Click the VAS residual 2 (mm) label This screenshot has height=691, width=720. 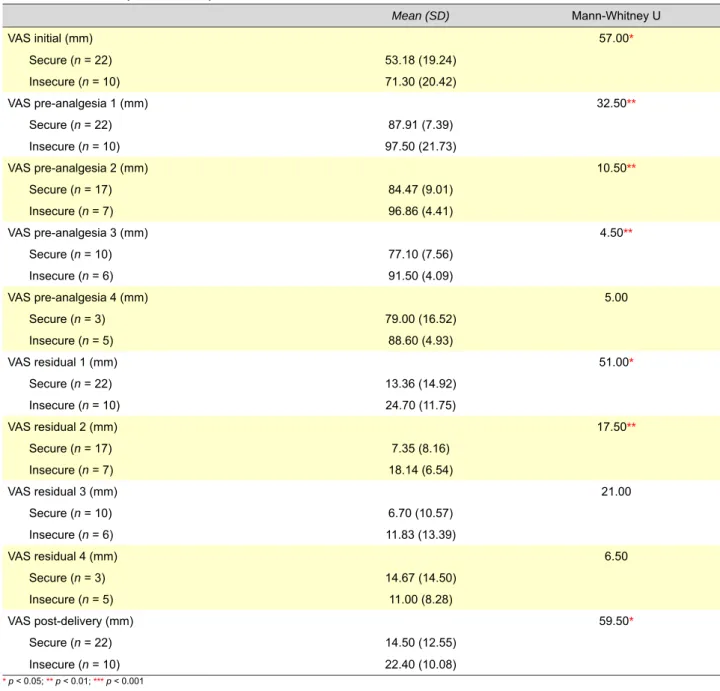(62, 427)
